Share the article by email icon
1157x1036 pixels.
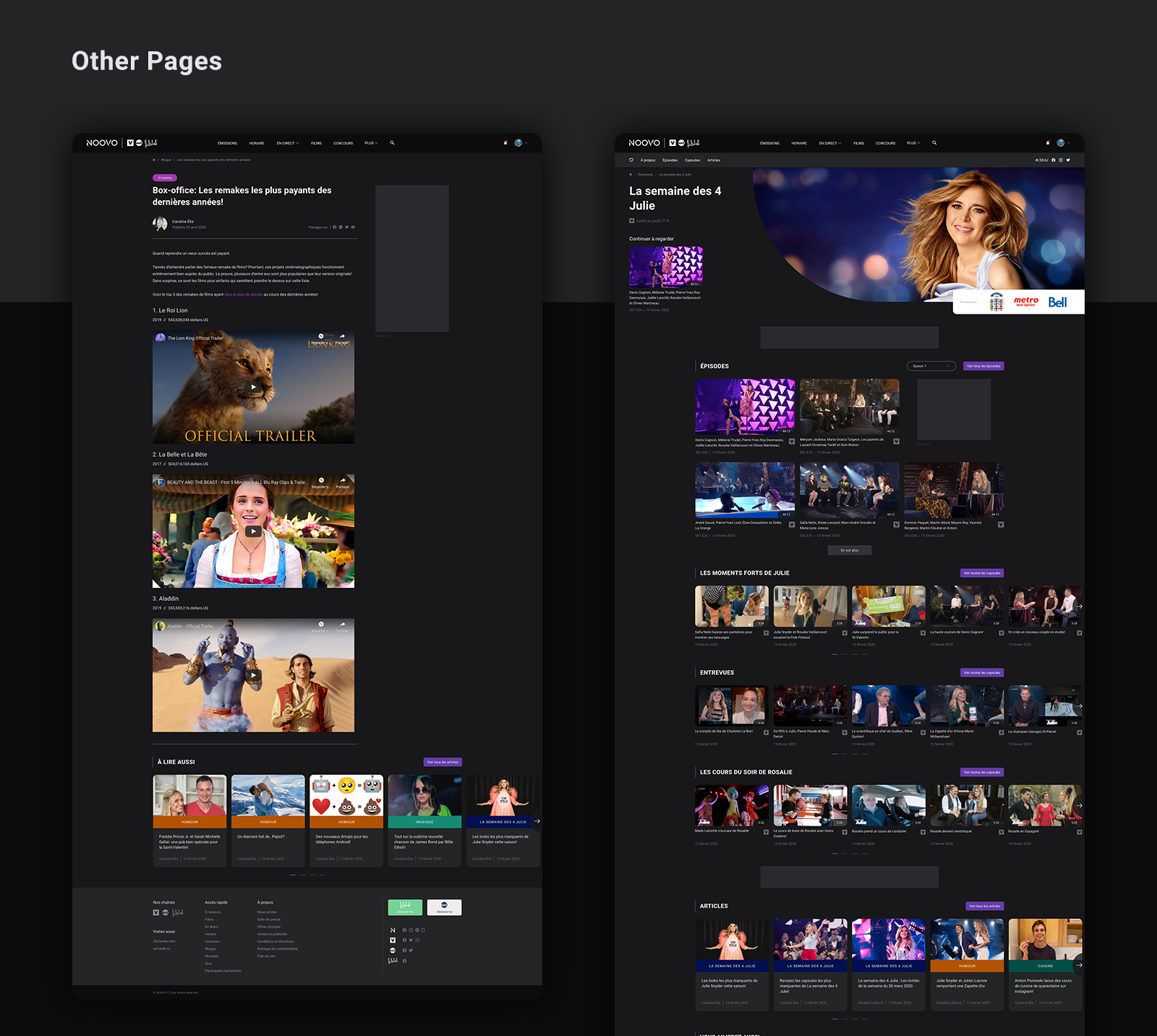pyautogui.click(x=353, y=227)
